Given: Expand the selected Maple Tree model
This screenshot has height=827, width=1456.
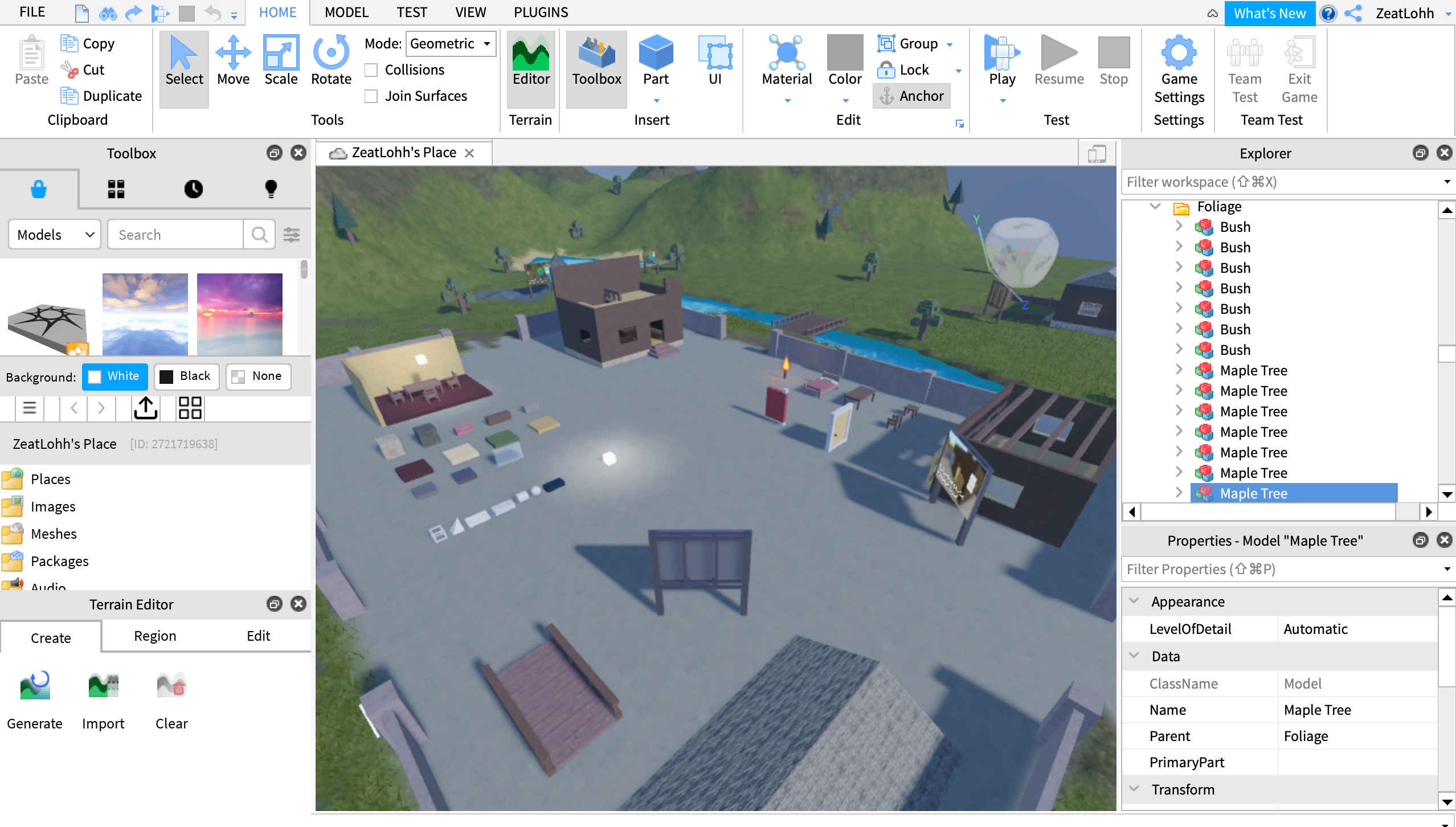Looking at the screenshot, I should pyautogui.click(x=1179, y=493).
